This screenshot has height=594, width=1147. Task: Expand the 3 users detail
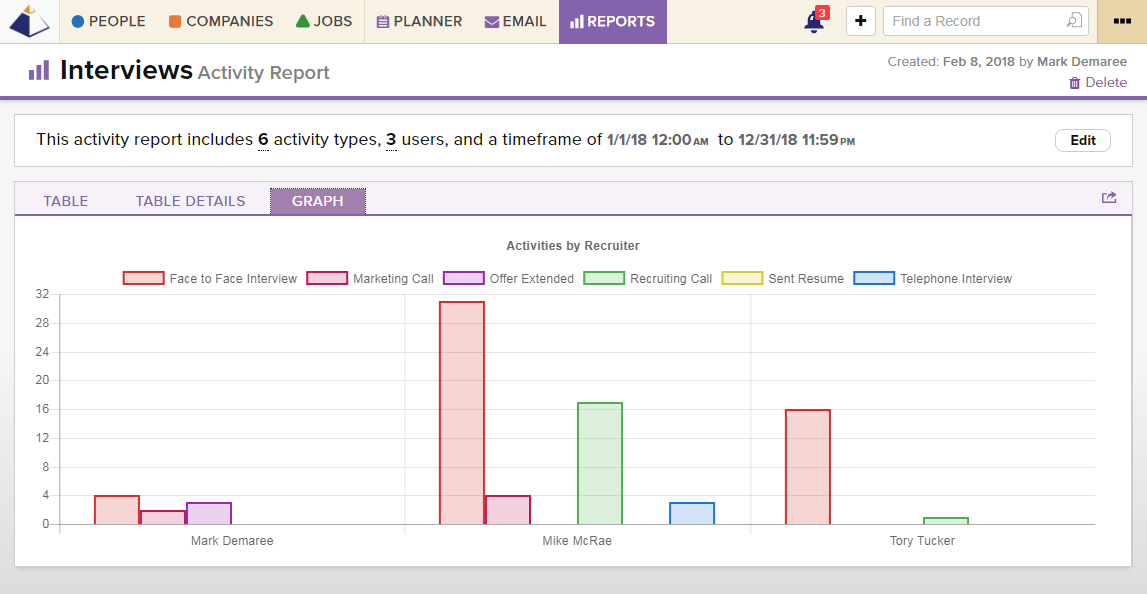pyautogui.click(x=391, y=140)
